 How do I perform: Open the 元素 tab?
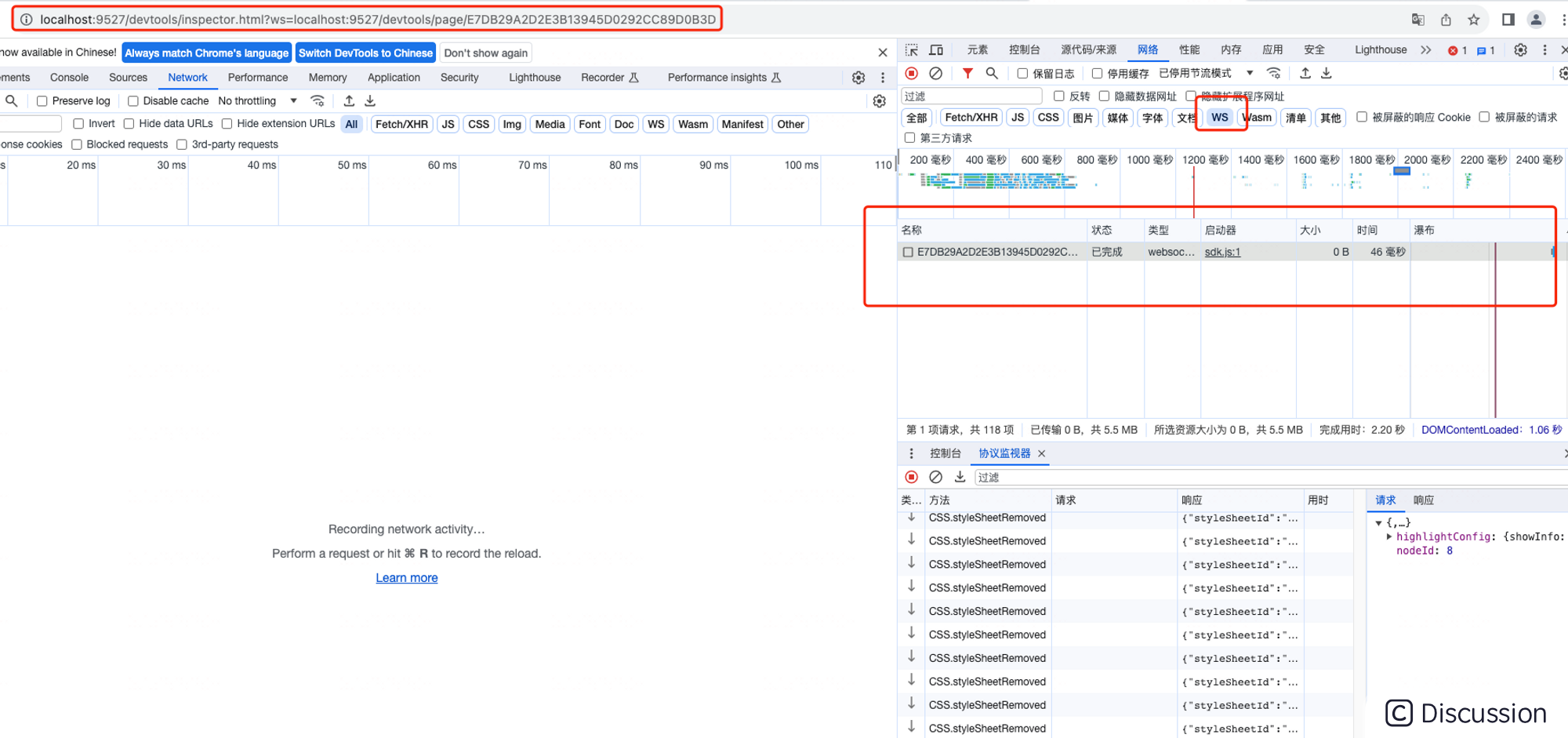977,50
